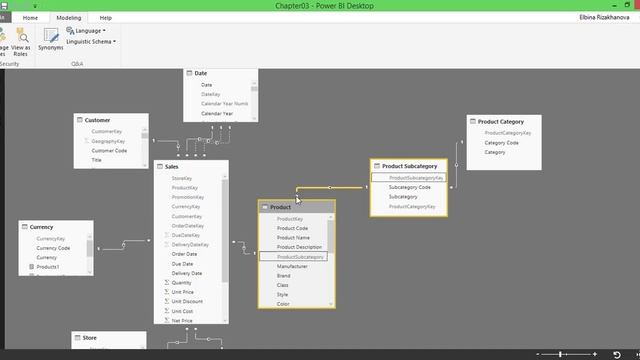Click the Sales table header icon
The width and height of the screenshot is (640, 360).
click(160, 167)
